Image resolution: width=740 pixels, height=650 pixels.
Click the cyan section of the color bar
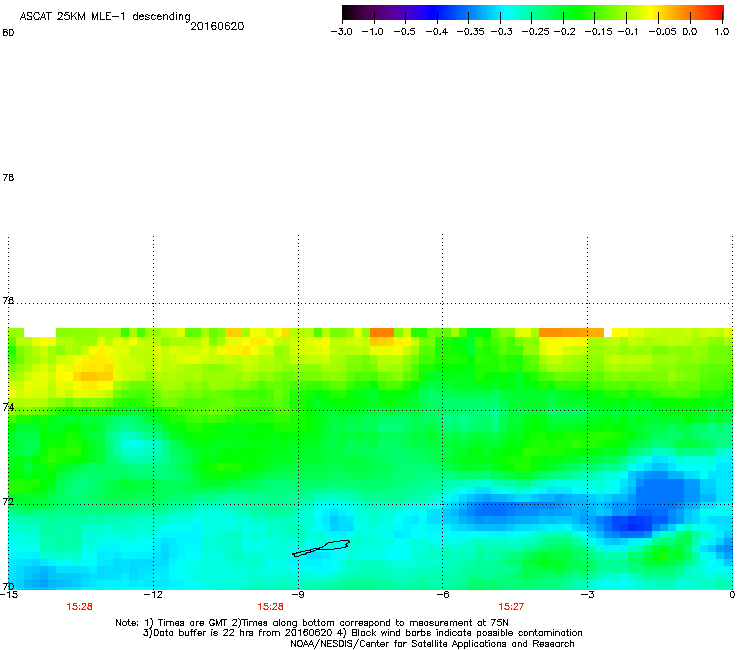coord(505,13)
